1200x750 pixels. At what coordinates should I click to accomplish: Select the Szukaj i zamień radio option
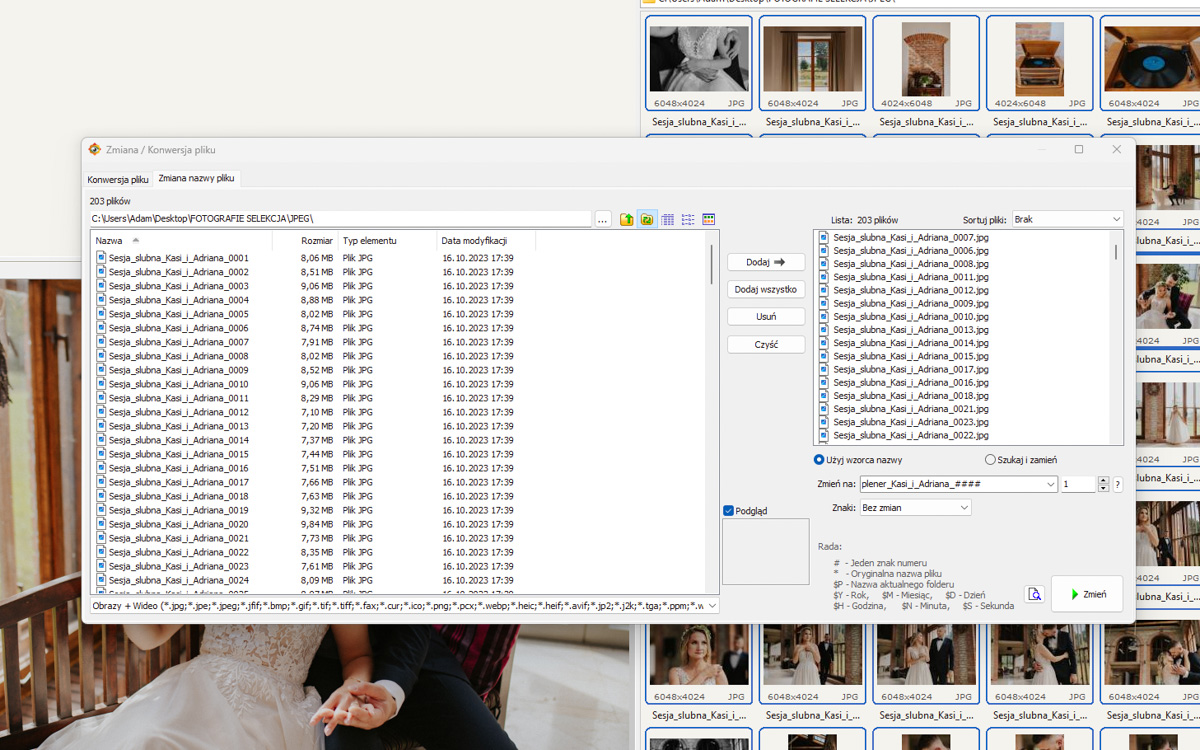coord(990,460)
